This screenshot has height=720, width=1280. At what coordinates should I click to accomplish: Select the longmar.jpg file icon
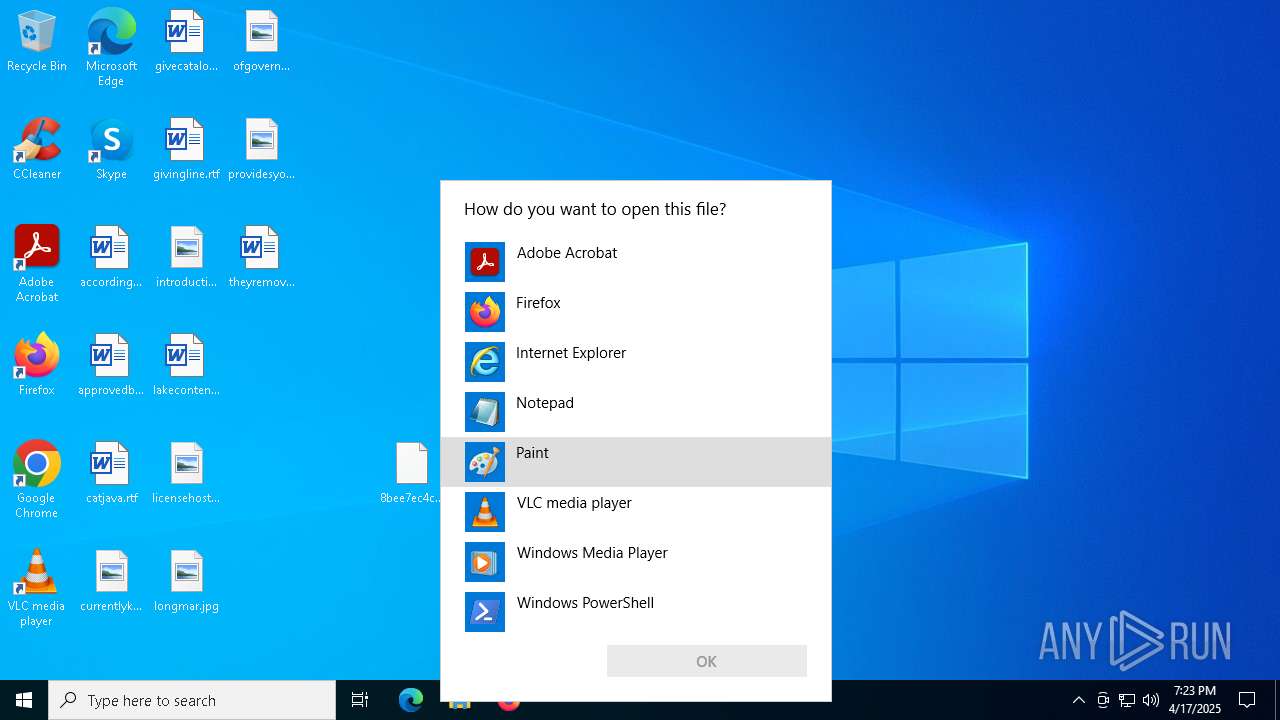[x=186, y=582]
